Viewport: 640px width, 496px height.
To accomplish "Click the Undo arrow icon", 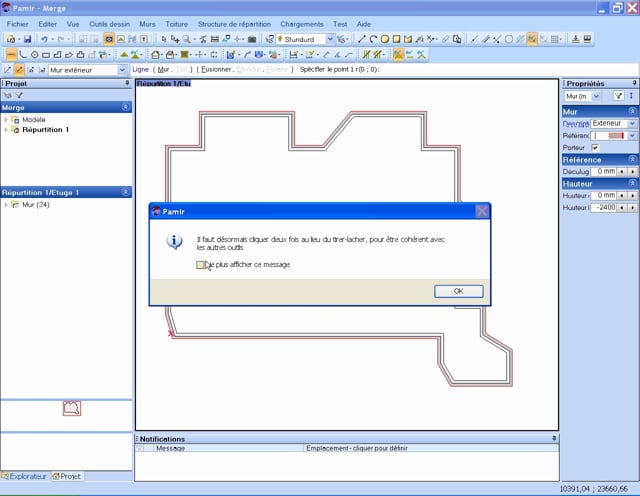I will tap(44, 39).
